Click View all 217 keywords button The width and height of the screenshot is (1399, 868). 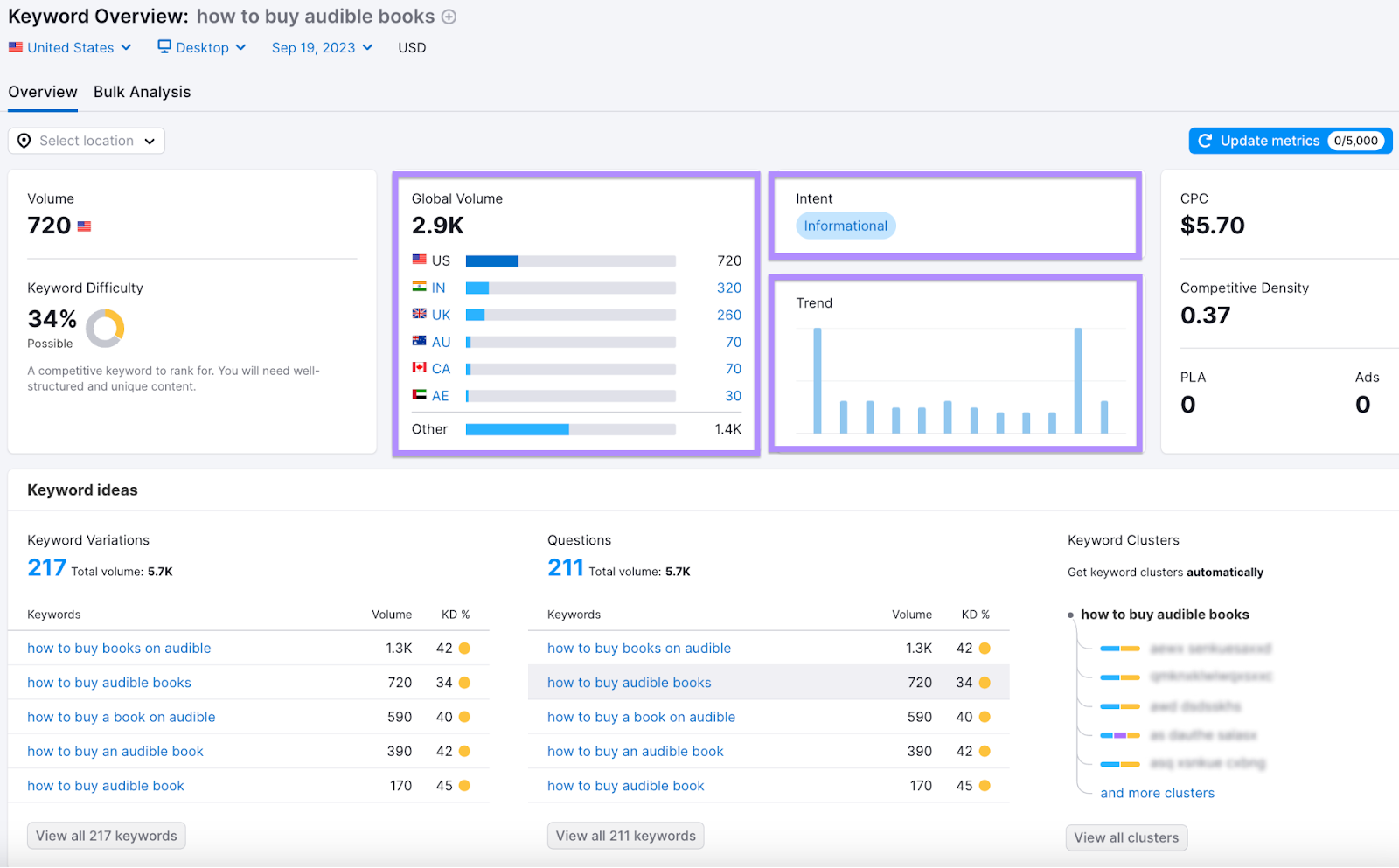coord(105,835)
